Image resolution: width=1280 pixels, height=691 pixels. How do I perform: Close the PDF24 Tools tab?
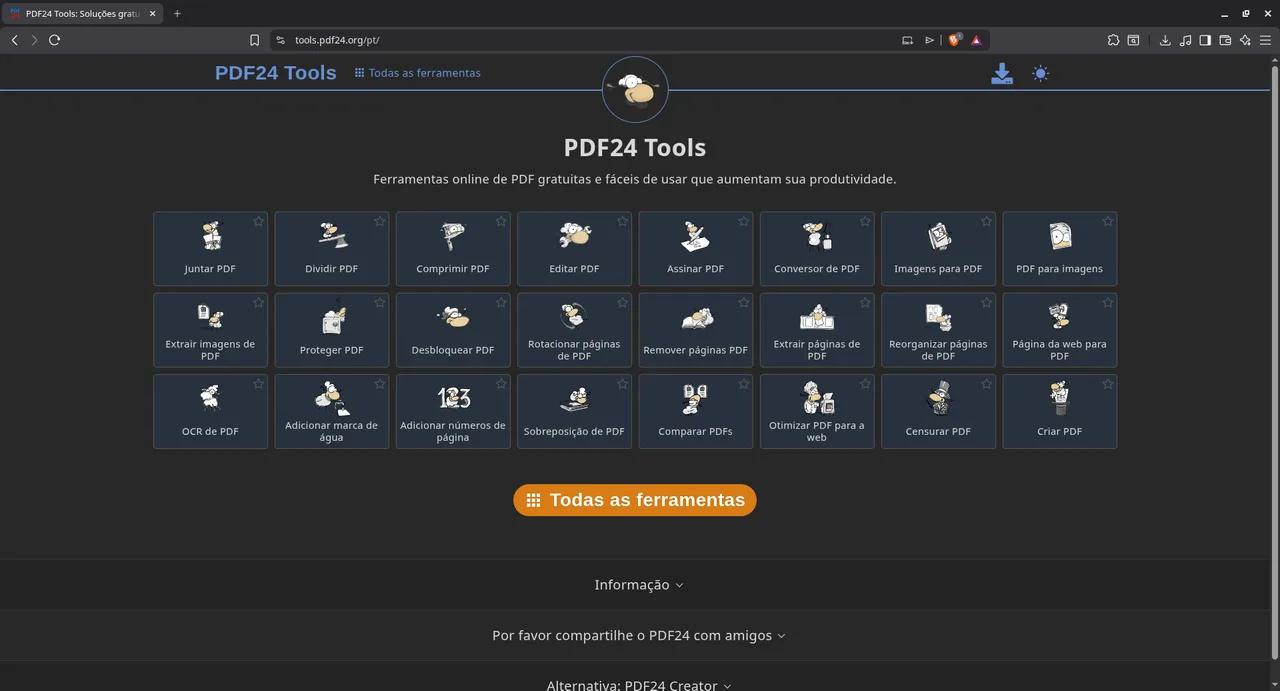[152, 14]
